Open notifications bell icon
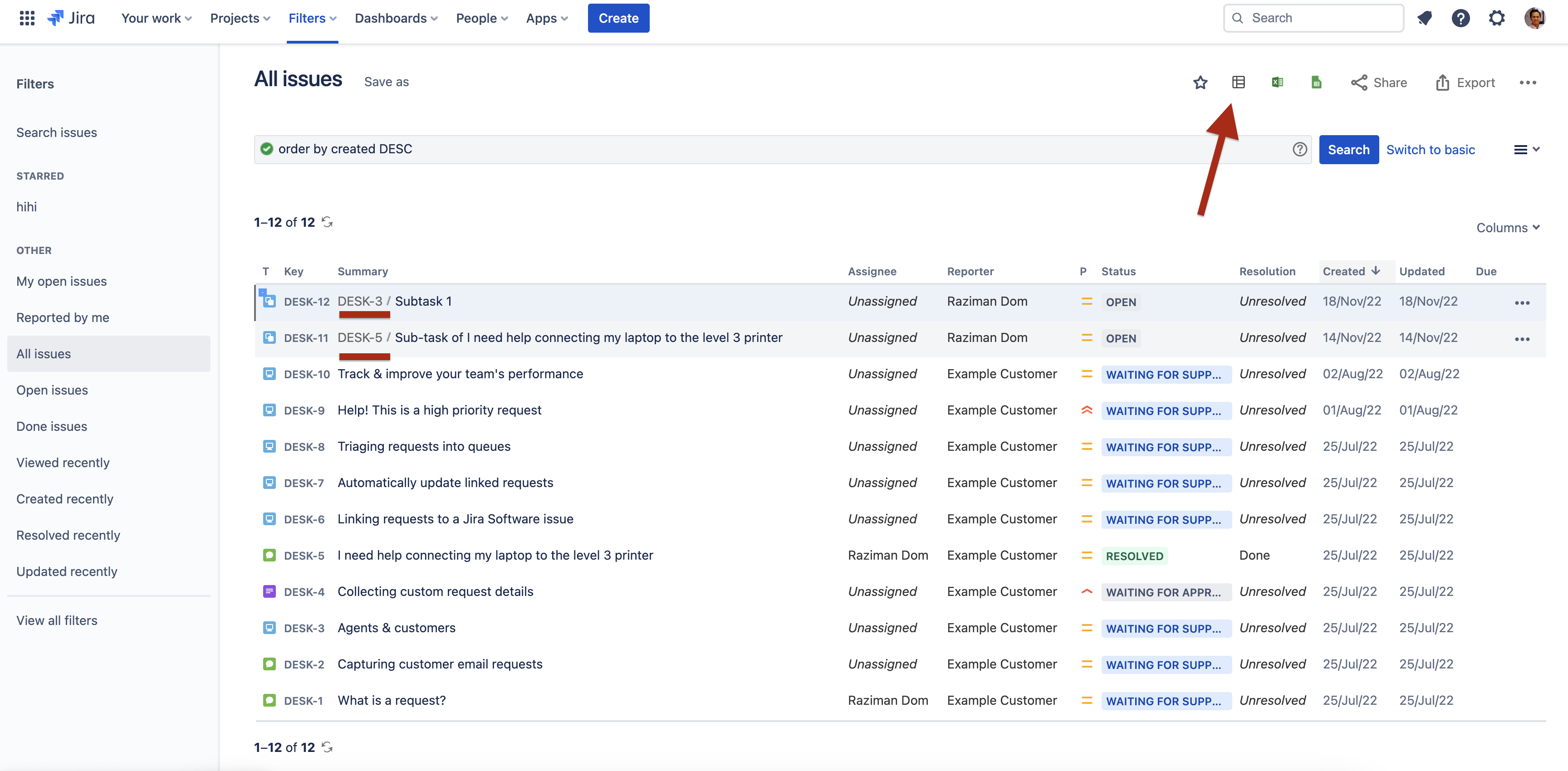 pos(1424,18)
